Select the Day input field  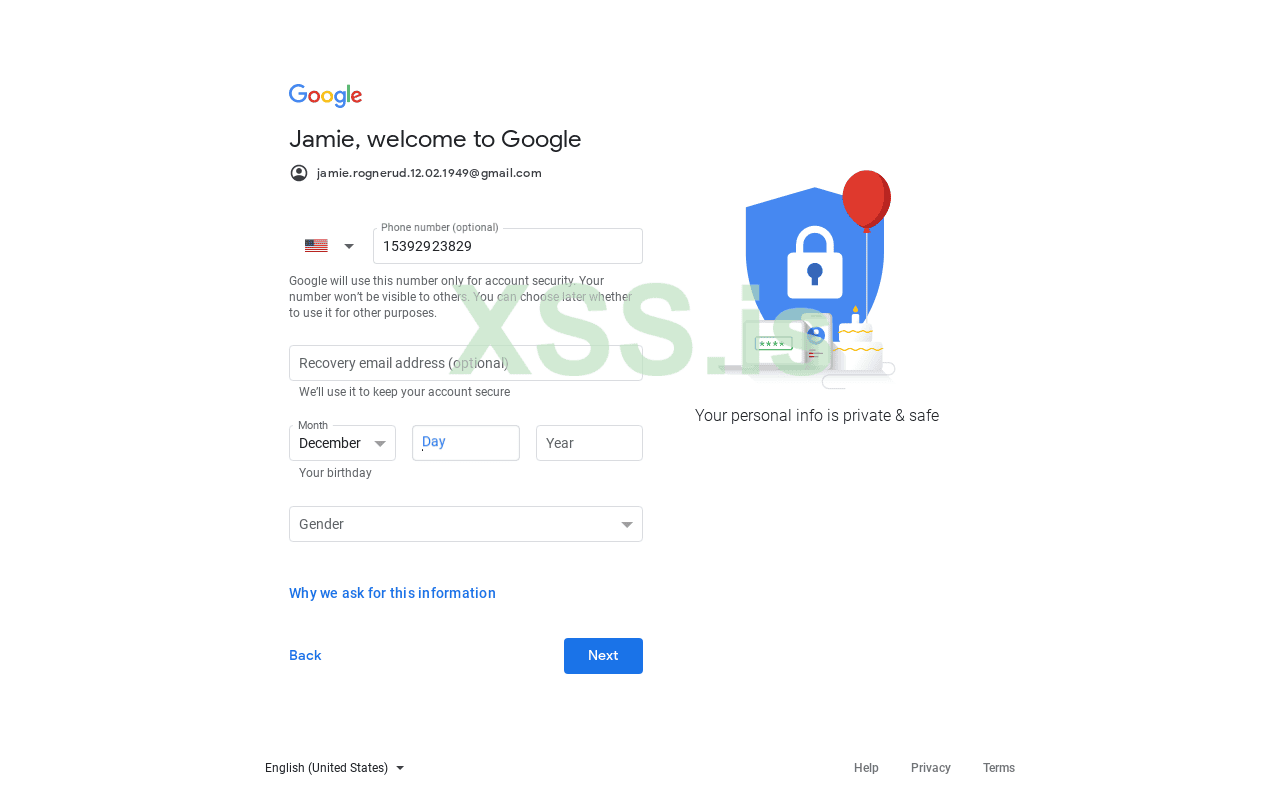click(x=466, y=443)
